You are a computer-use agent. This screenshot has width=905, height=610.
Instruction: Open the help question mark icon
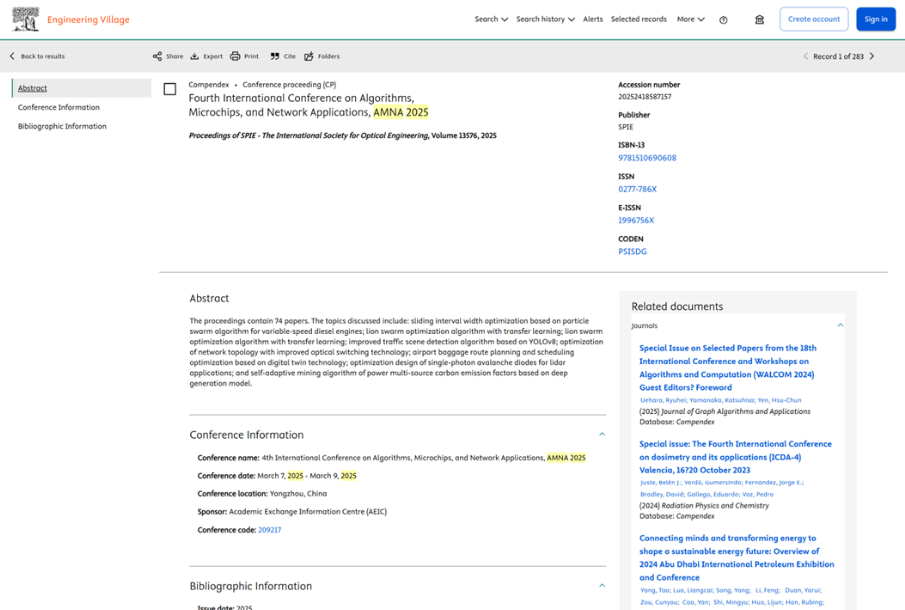723,20
